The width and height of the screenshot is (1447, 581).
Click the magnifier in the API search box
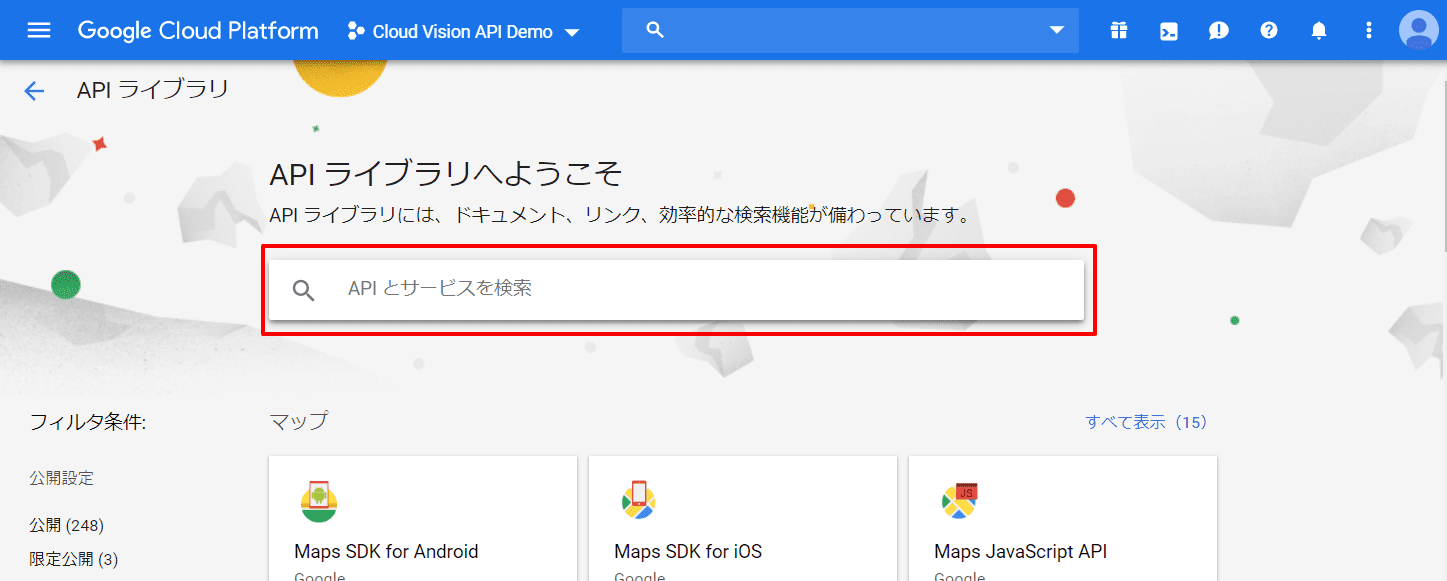click(x=302, y=289)
